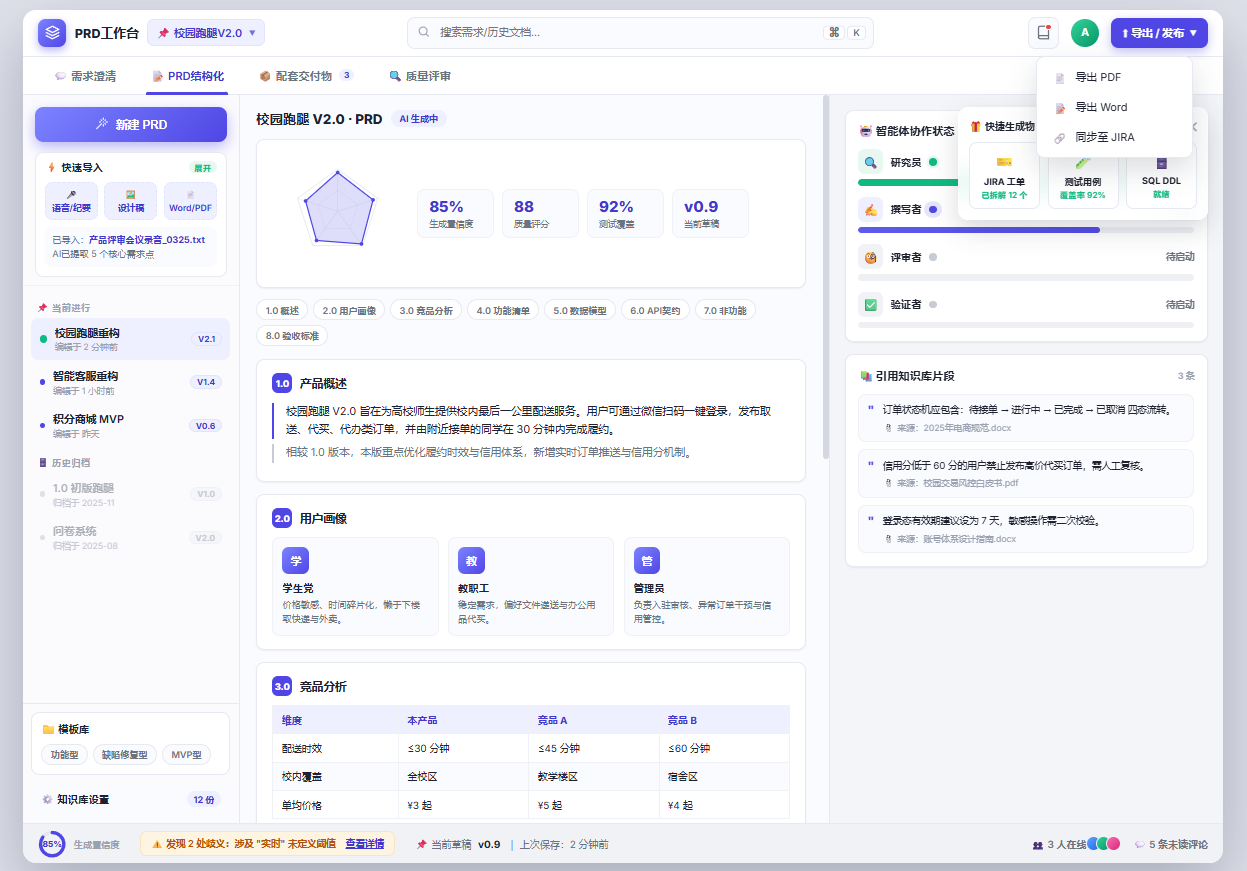Open the 校园跑腿V2.0 project dropdown
1247x871 pixels.
coord(206,33)
